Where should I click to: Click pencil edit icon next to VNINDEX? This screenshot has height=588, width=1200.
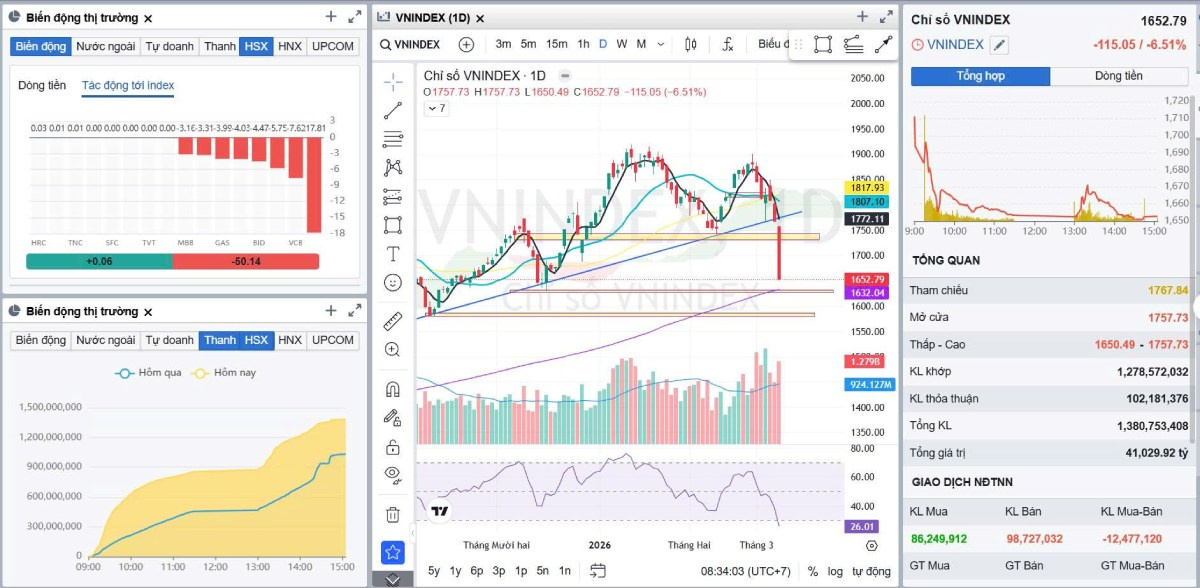[1000, 45]
